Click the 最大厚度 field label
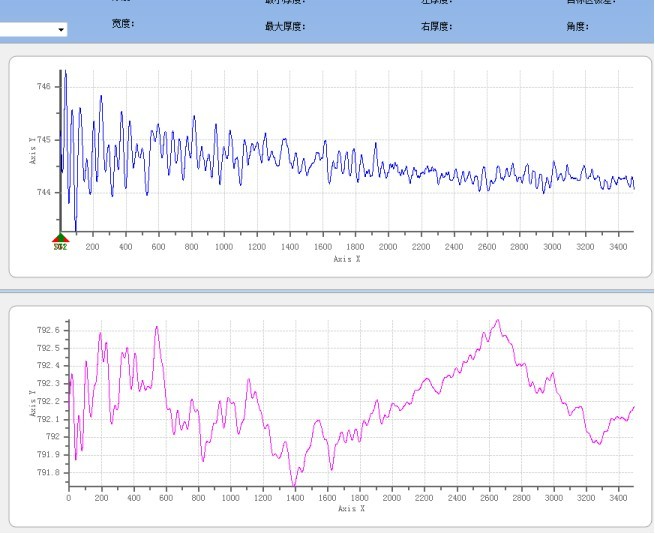This screenshot has width=655, height=534. click(285, 27)
